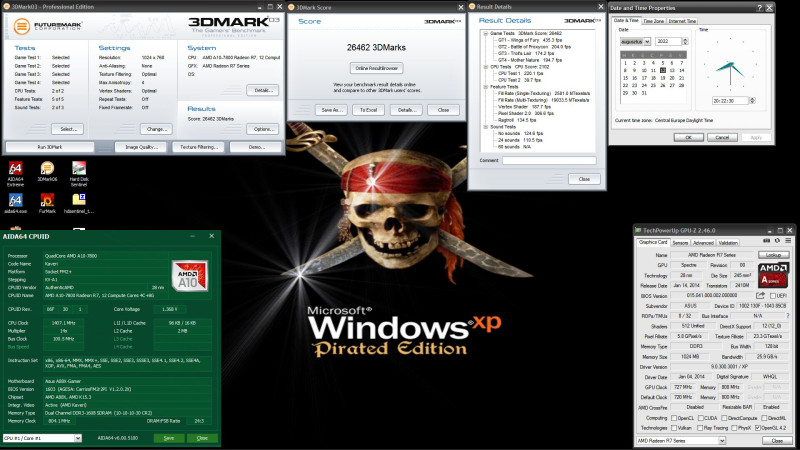The height and width of the screenshot is (450, 800).
Task: Click the Texture Filtering button in 3DMark03
Action: point(199,147)
